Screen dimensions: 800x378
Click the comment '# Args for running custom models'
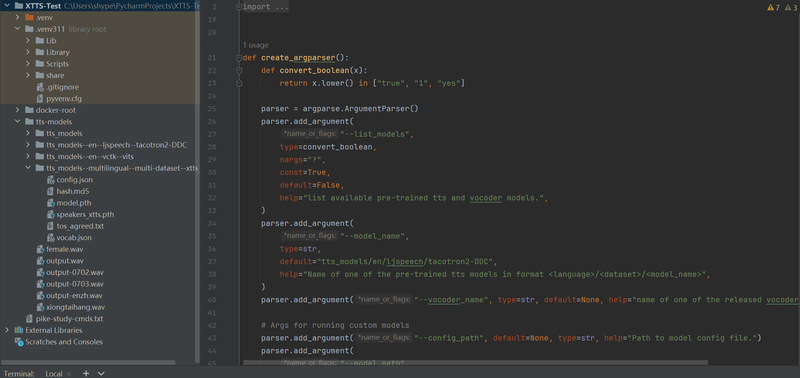point(335,325)
